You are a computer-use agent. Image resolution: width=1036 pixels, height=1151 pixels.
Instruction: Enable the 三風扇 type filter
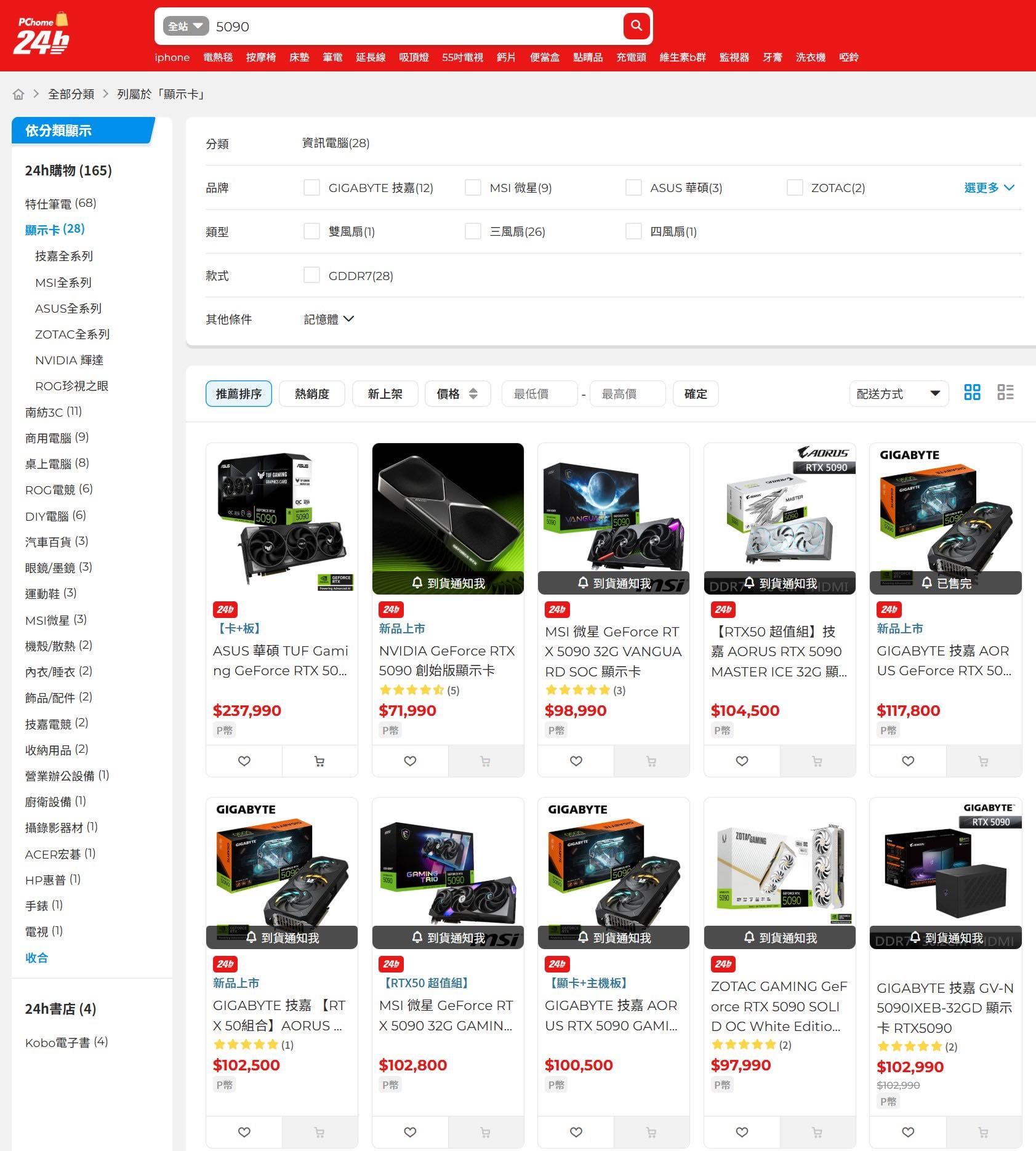pos(473,231)
